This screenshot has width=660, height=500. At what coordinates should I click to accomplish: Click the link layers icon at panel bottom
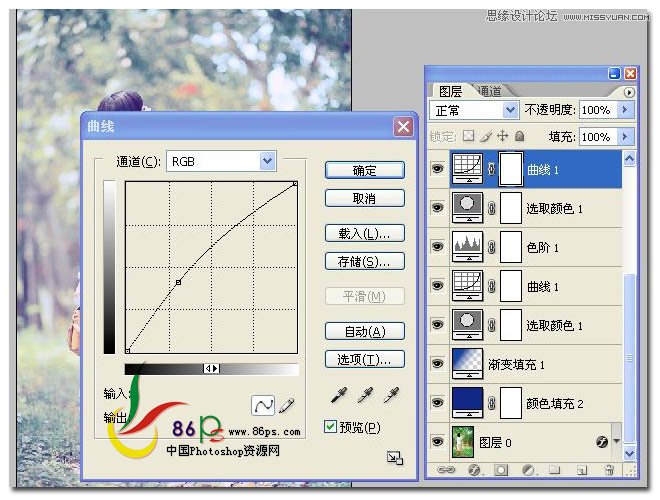tap(446, 470)
